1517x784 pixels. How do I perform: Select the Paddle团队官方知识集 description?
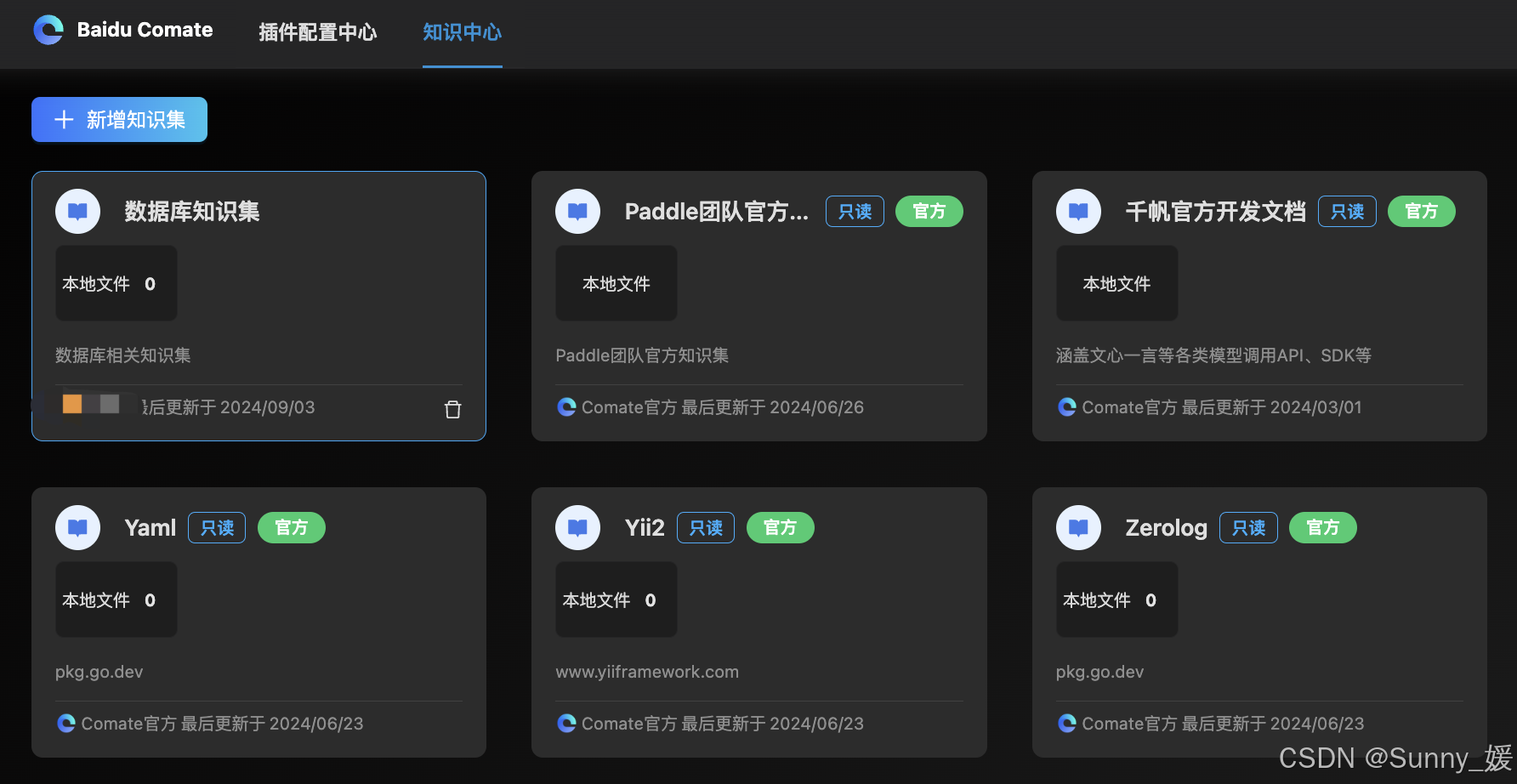[642, 355]
